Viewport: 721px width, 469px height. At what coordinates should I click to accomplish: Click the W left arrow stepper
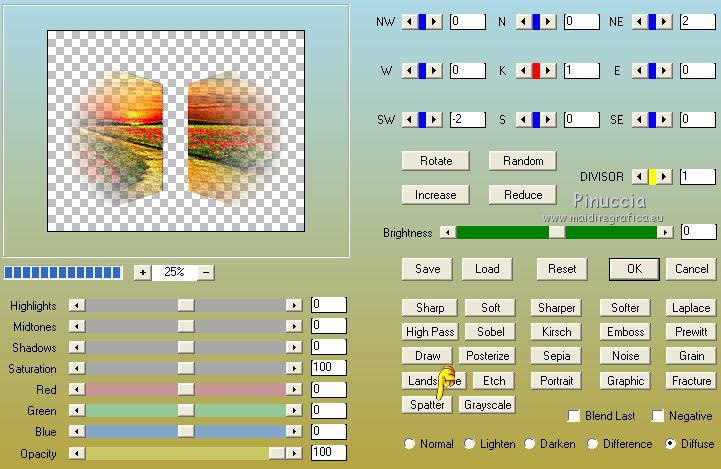pyautogui.click(x=409, y=70)
